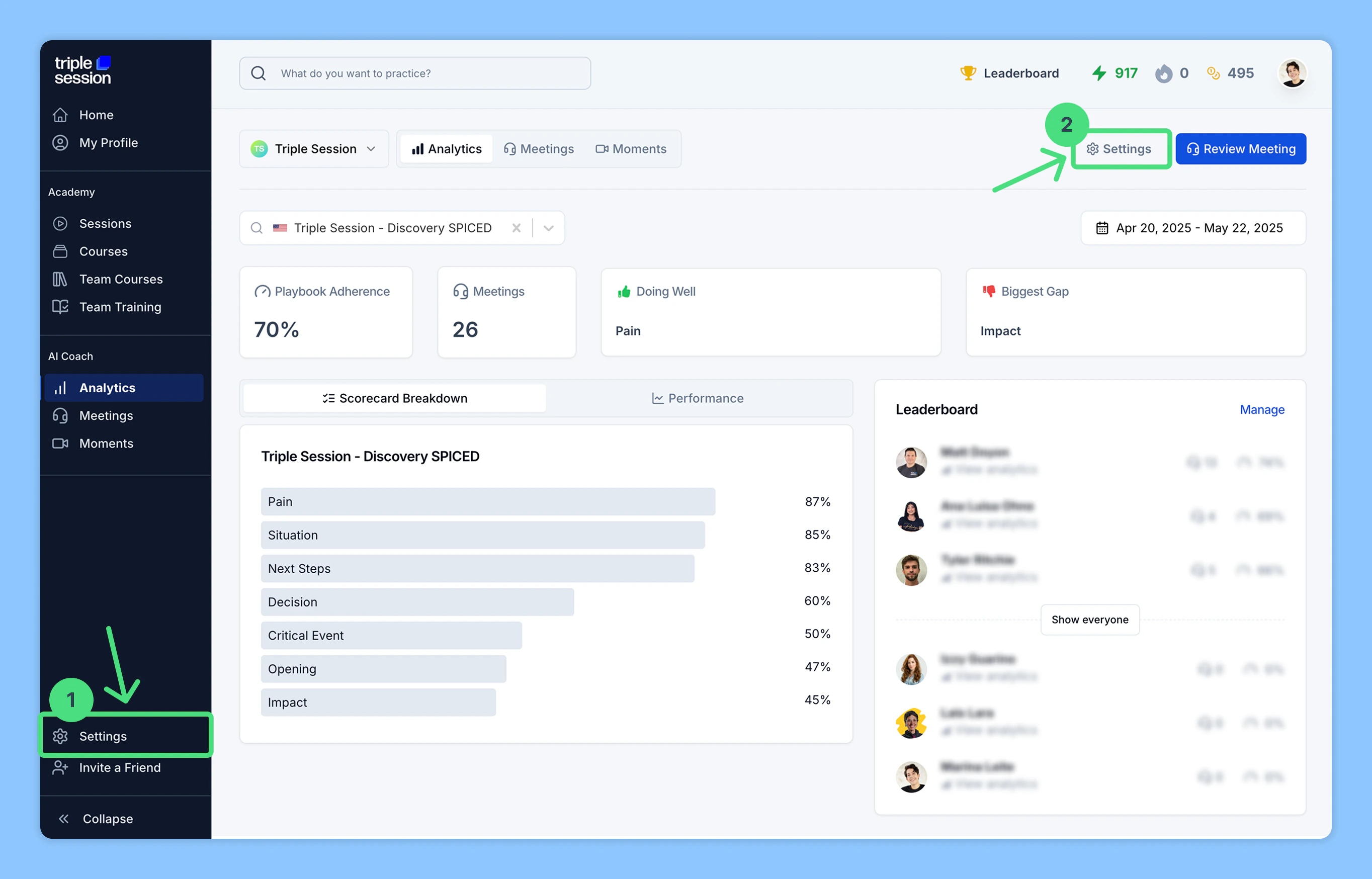Click the Show everyone button
1372x879 pixels.
1089,620
